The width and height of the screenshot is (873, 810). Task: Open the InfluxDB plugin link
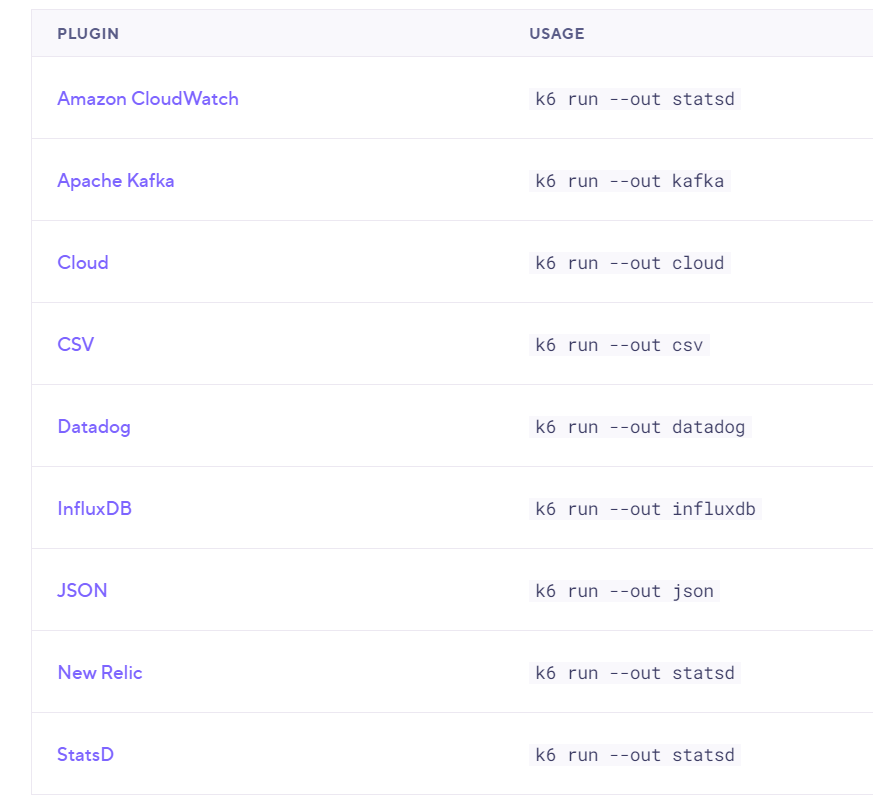pos(95,509)
